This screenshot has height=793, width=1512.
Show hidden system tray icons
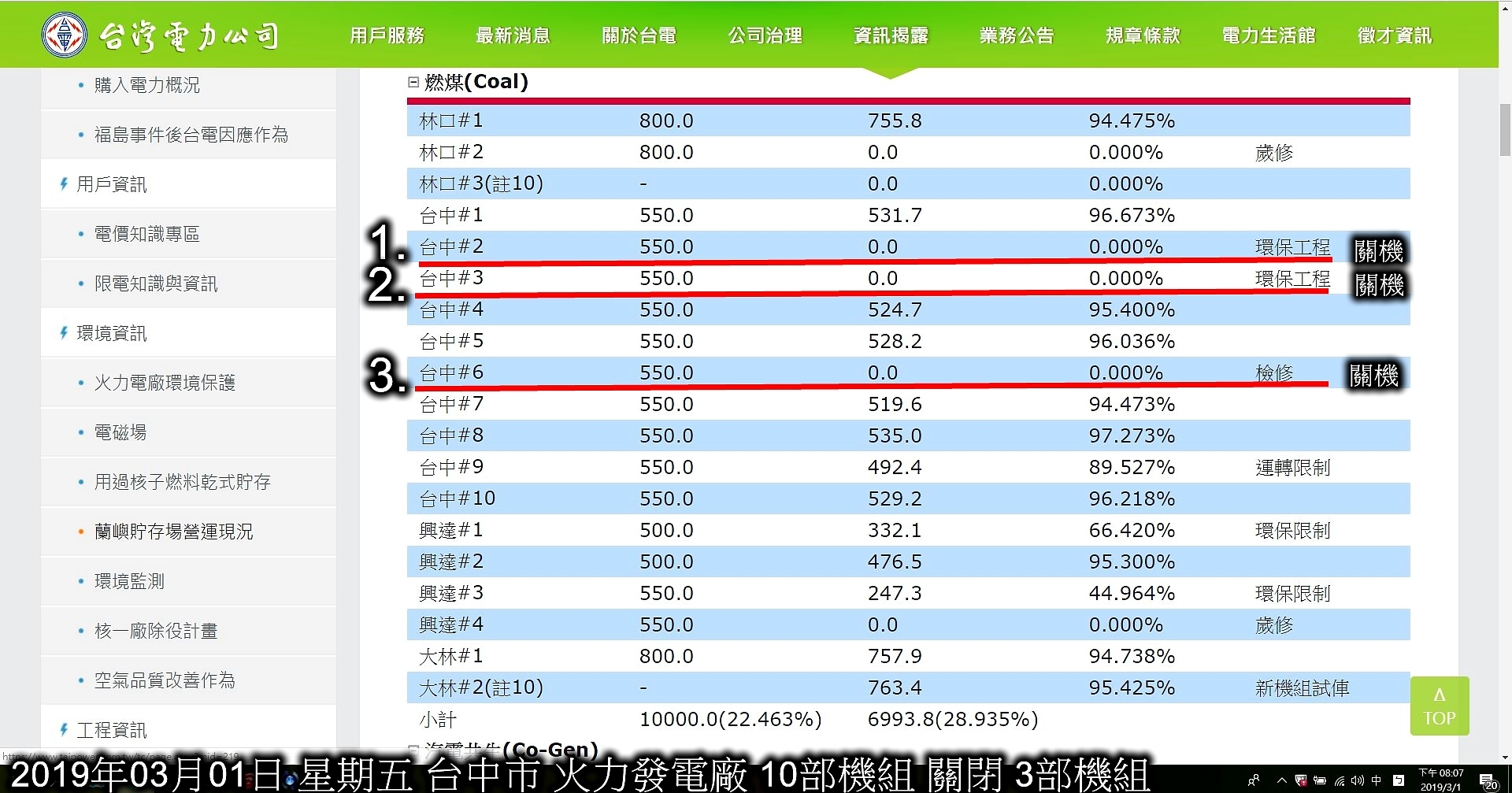pyautogui.click(x=1281, y=780)
